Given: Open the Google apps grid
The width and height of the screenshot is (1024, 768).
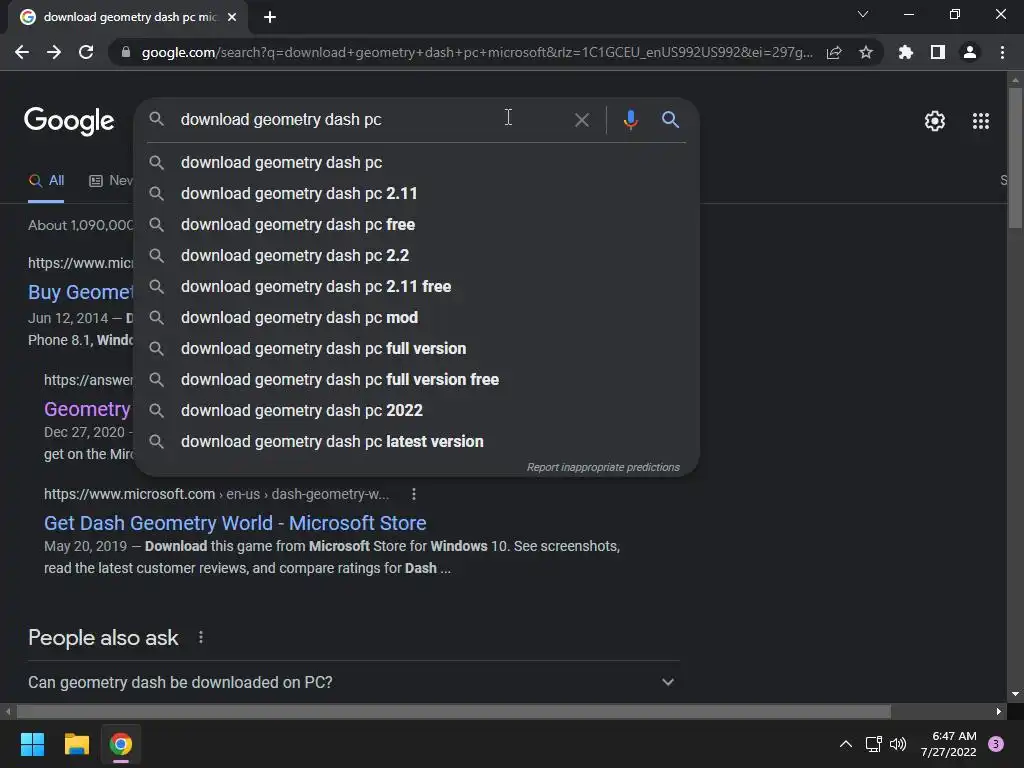Looking at the screenshot, I should [981, 121].
